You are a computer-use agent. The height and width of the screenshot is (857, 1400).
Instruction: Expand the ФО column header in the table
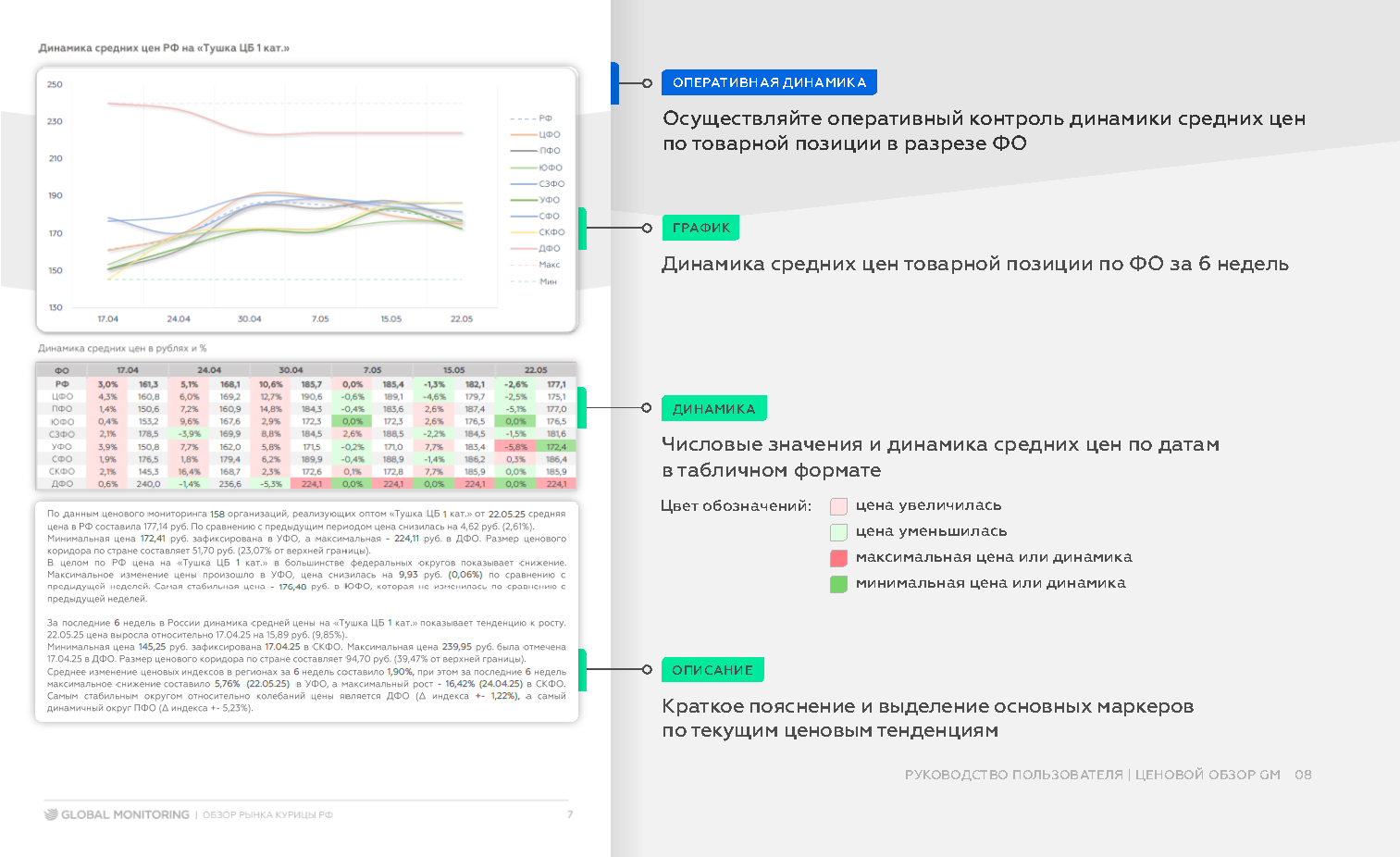61,368
